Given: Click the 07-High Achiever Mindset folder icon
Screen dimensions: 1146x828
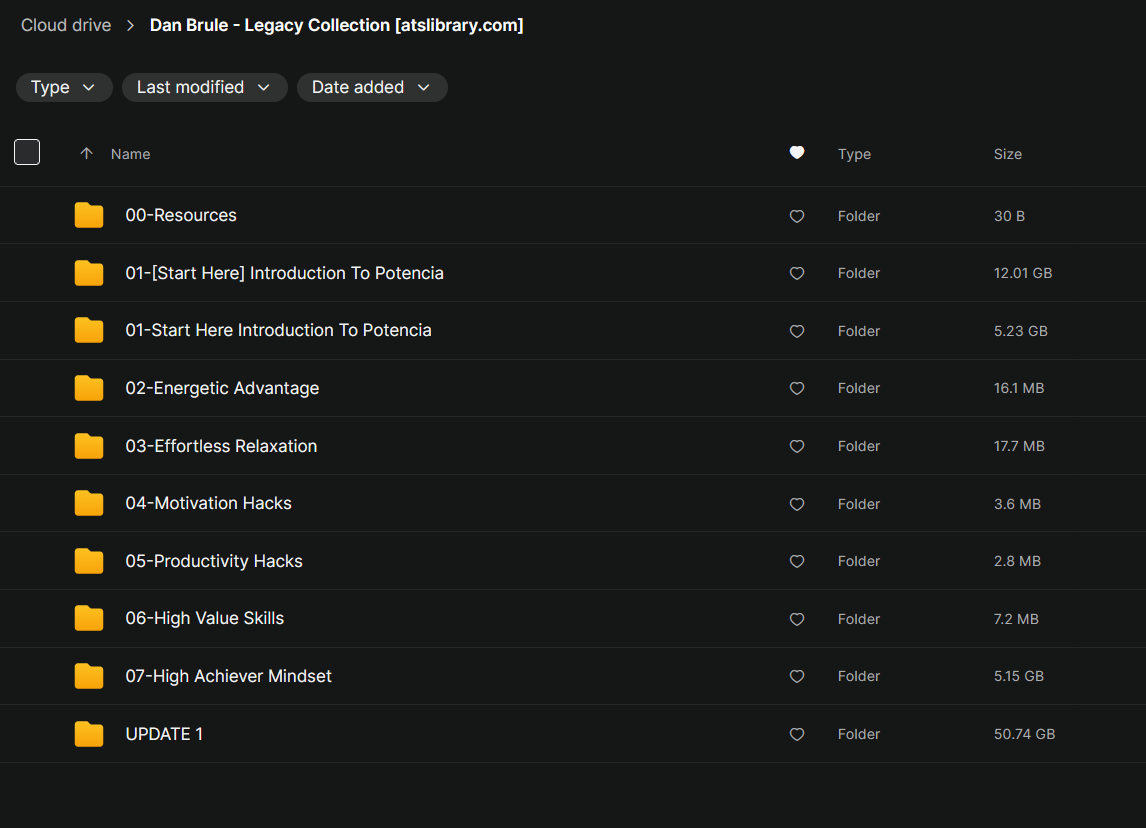Looking at the screenshot, I should 89,676.
